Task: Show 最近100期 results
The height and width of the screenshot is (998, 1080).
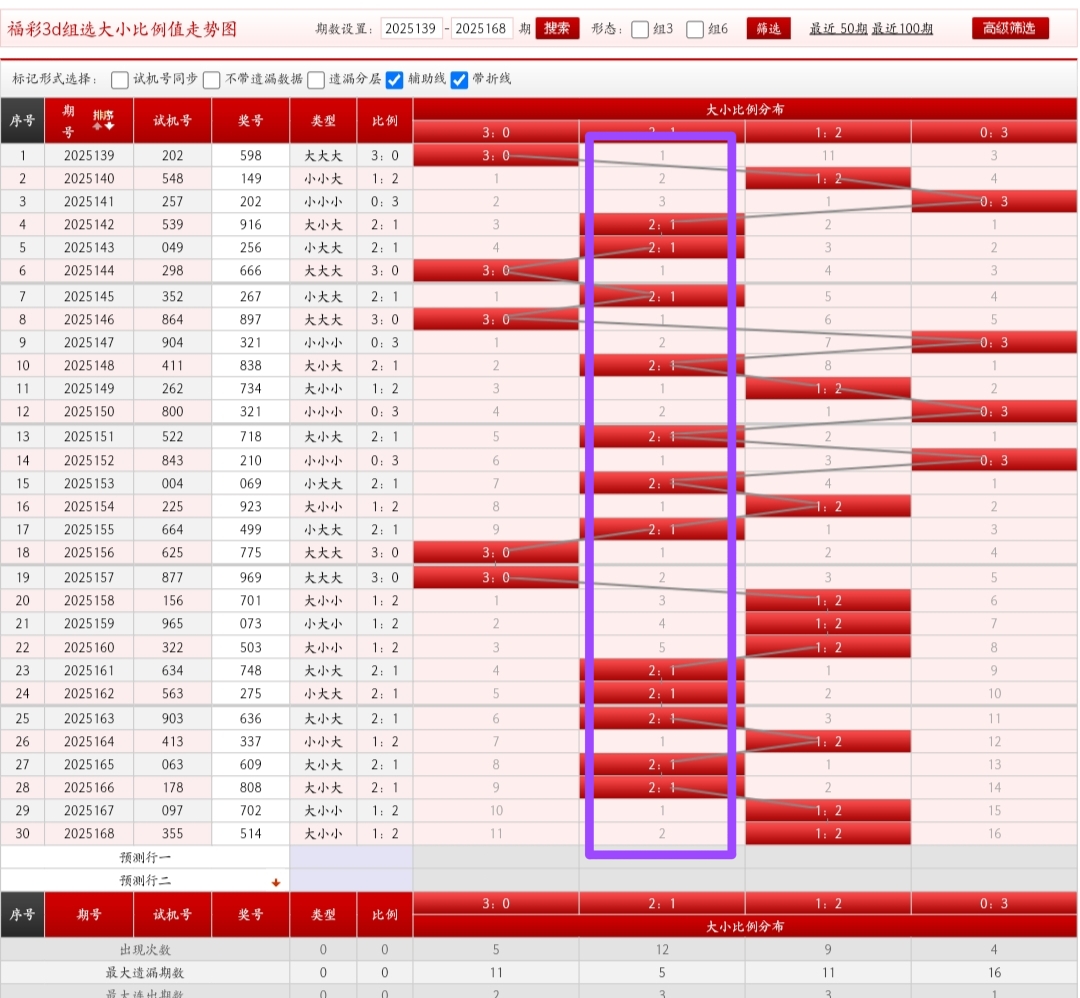Action: [x=902, y=29]
